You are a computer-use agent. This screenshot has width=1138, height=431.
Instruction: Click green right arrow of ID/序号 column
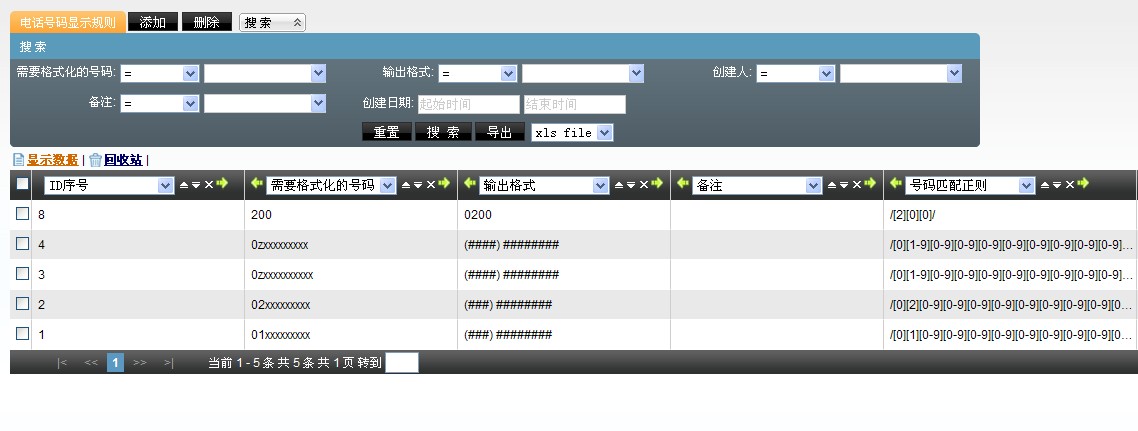pyautogui.click(x=222, y=184)
